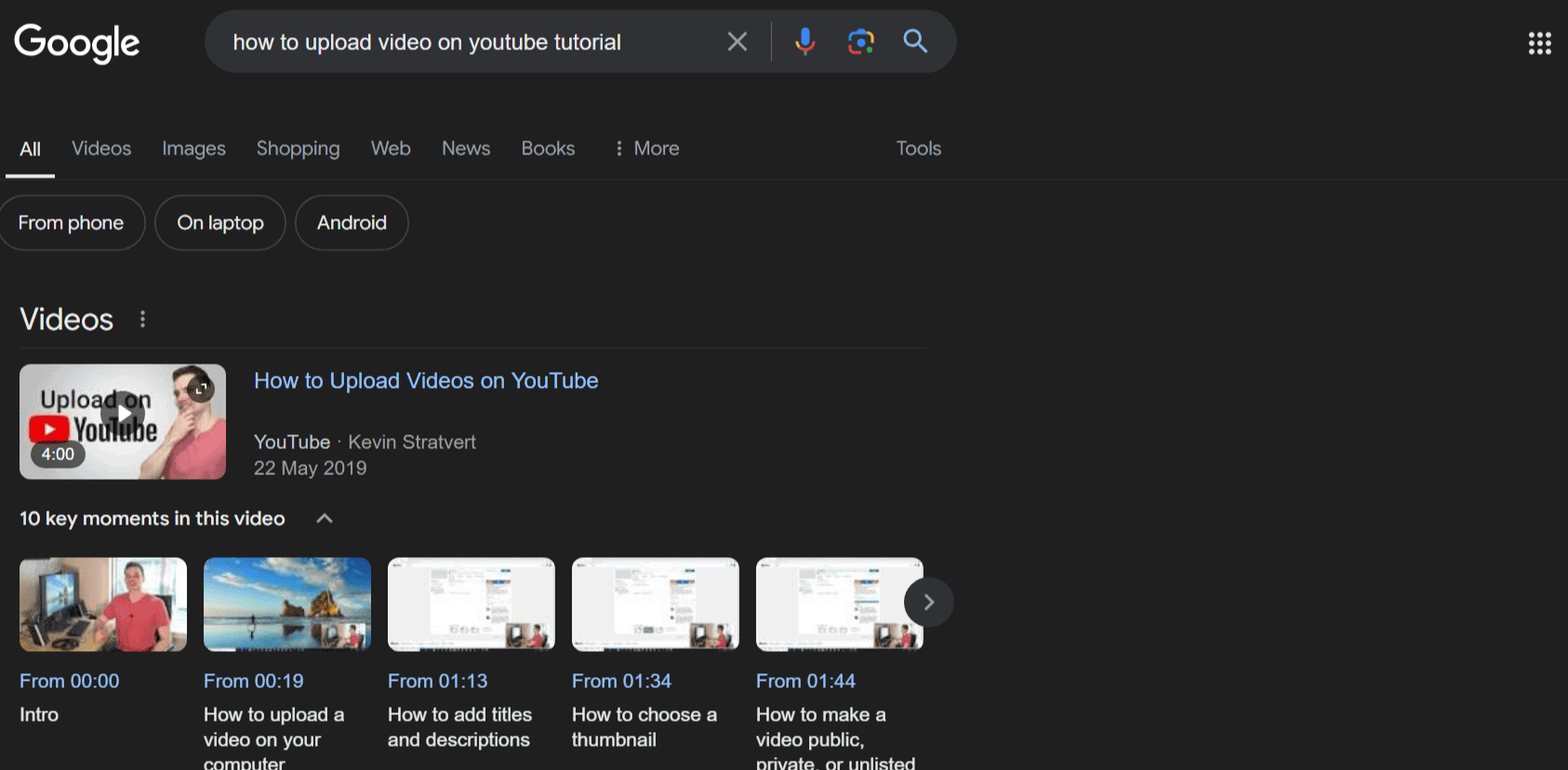
Task: Click the 'Videos' section heading
Action: [x=67, y=320]
